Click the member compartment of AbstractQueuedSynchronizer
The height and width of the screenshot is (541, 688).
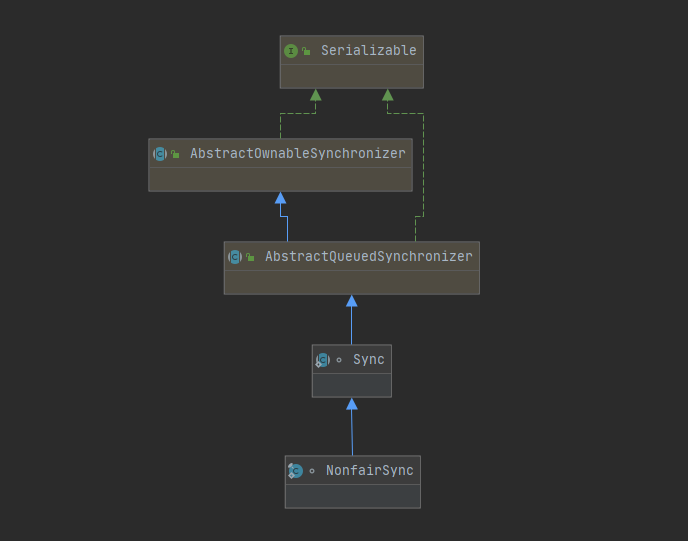[352, 283]
